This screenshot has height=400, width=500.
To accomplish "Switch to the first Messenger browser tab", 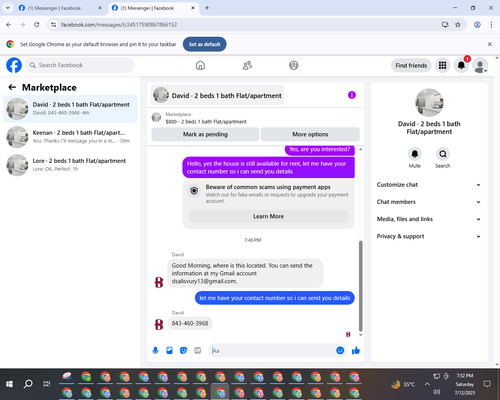I will (x=60, y=8).
